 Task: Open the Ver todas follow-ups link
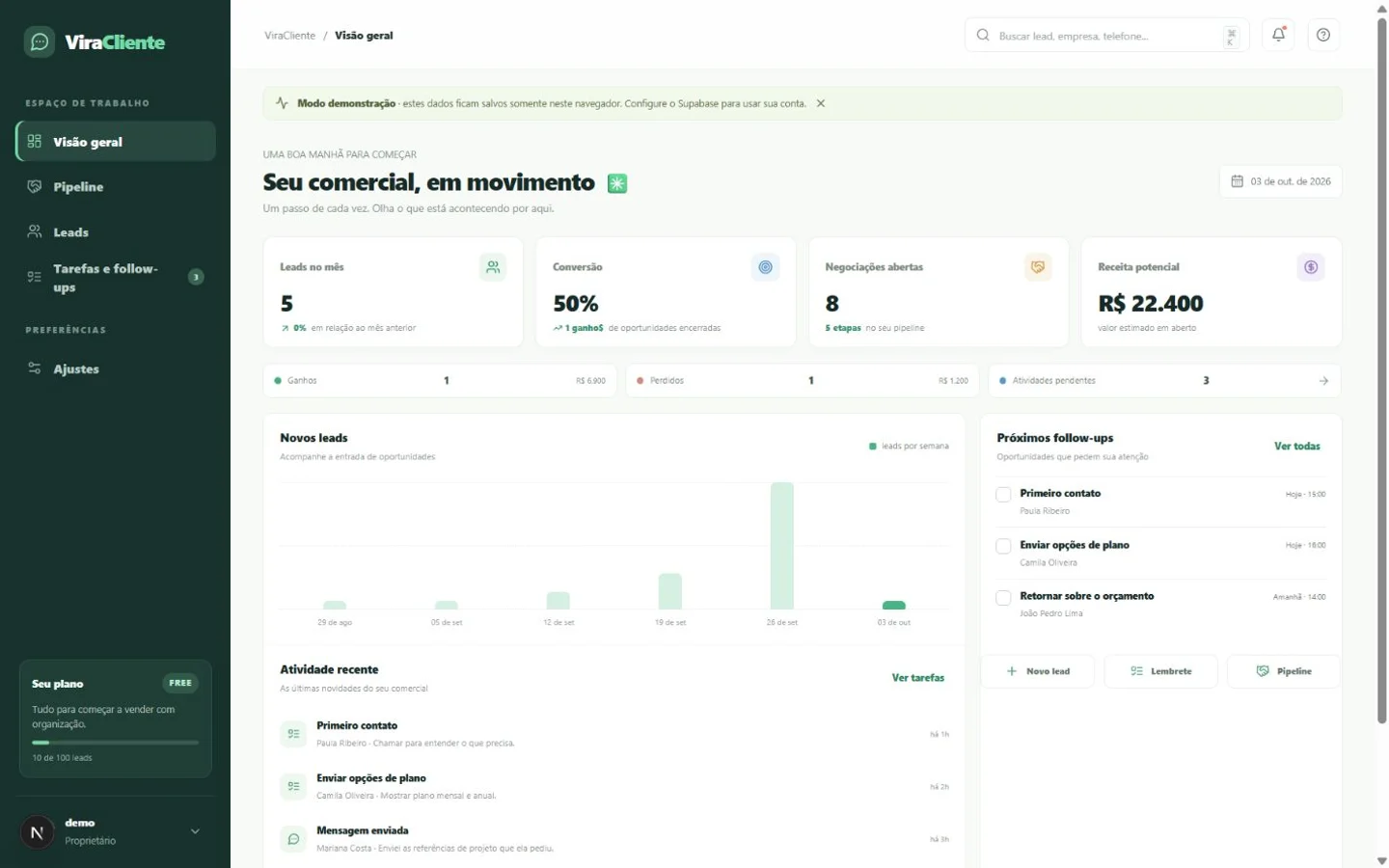pyautogui.click(x=1296, y=447)
